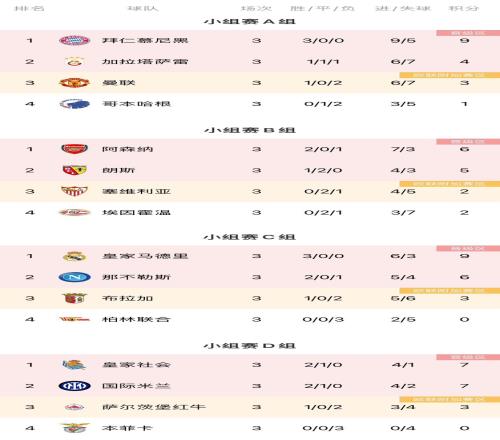Open team 皇家马德里 from Group C
Screen dimensions: 500x440
(x=145, y=256)
